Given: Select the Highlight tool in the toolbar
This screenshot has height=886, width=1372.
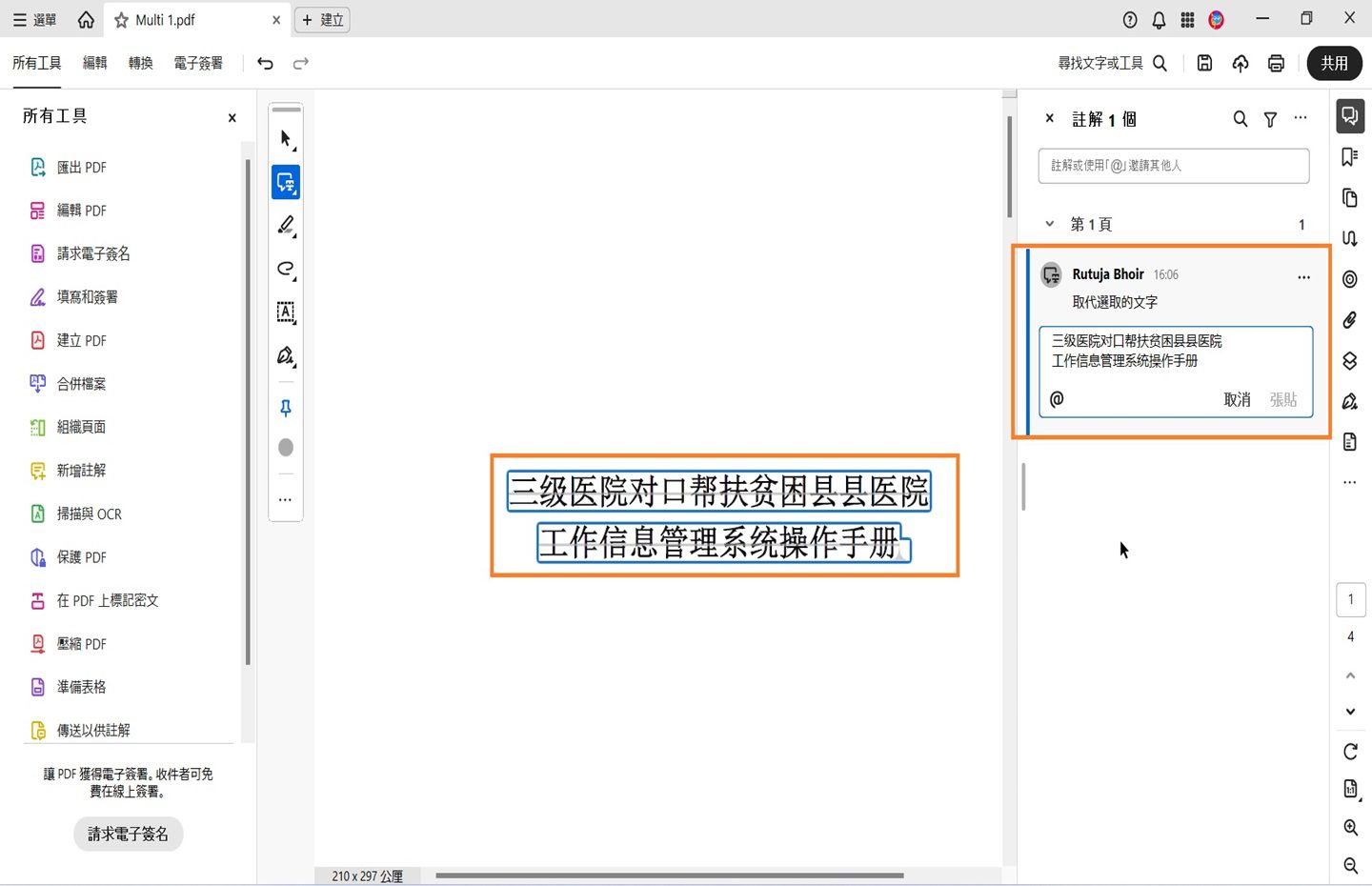Looking at the screenshot, I should click(x=285, y=225).
